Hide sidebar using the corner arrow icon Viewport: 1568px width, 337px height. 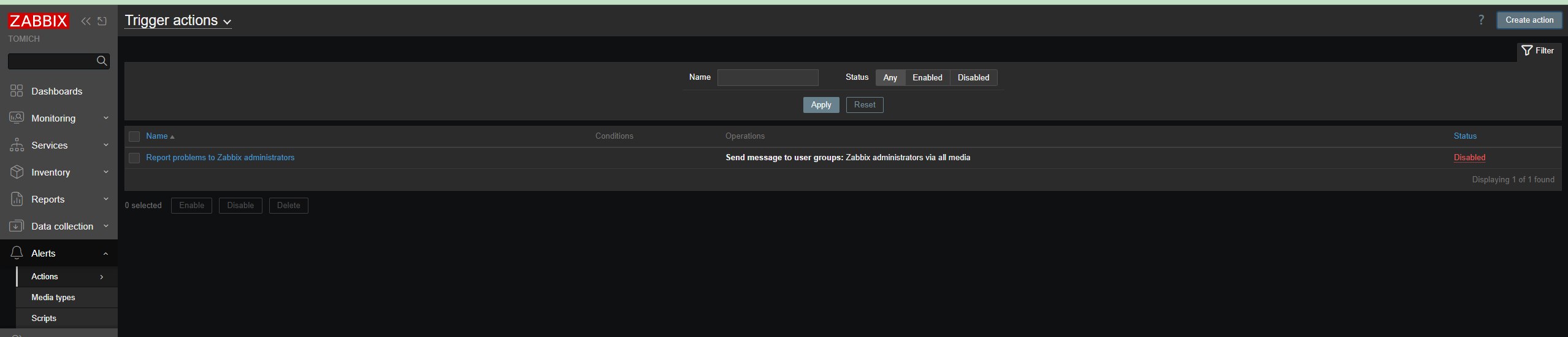pyautogui.click(x=102, y=21)
